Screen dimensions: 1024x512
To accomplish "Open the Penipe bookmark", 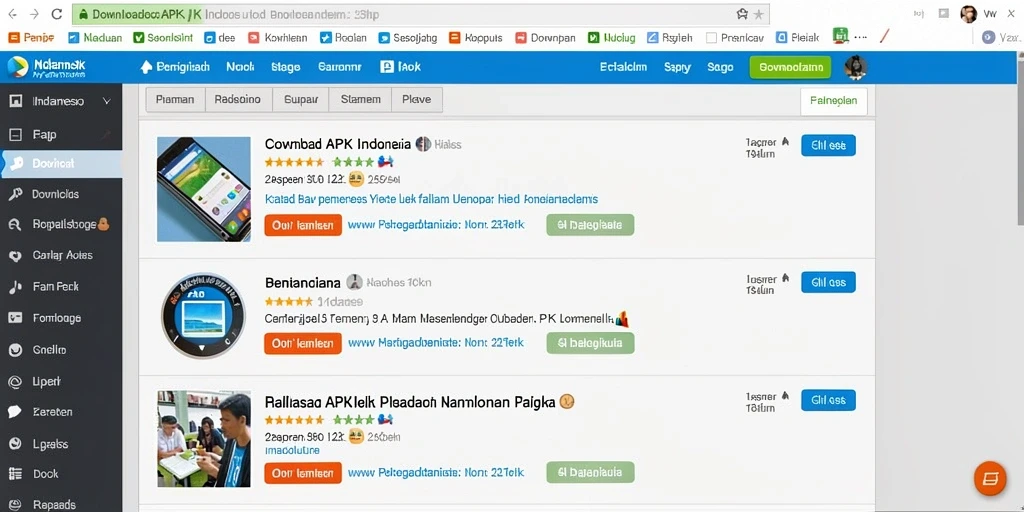I will point(31,38).
